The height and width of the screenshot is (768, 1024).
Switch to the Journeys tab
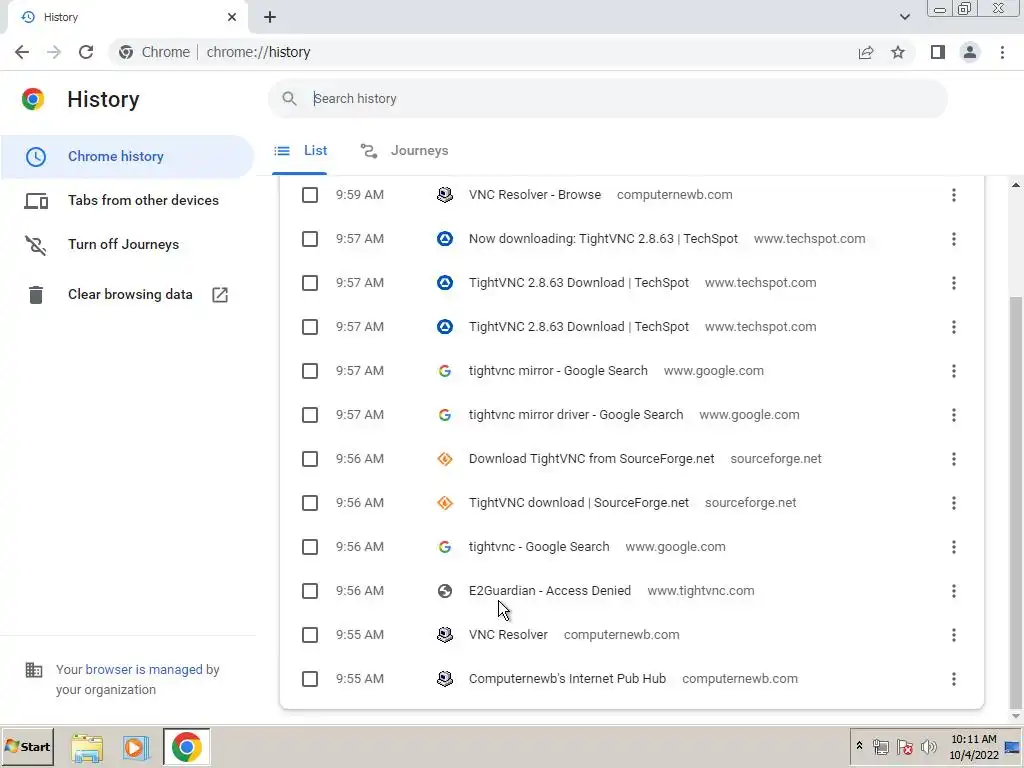404,151
